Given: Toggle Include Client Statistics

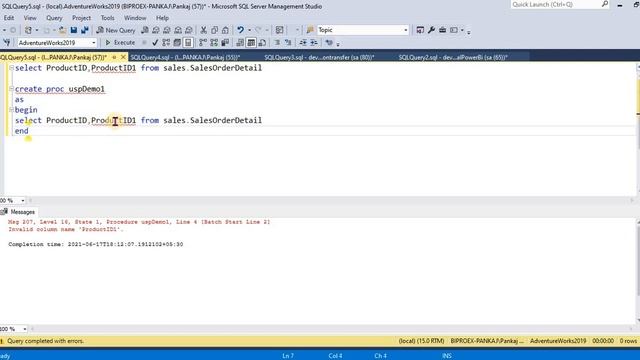Looking at the screenshot, I should (225, 42).
